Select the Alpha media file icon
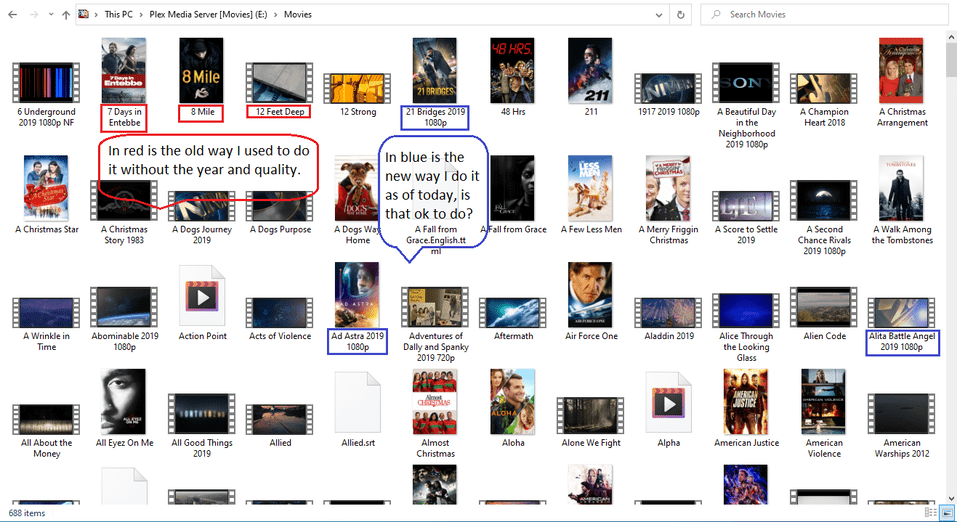The image size is (957, 522). point(668,403)
